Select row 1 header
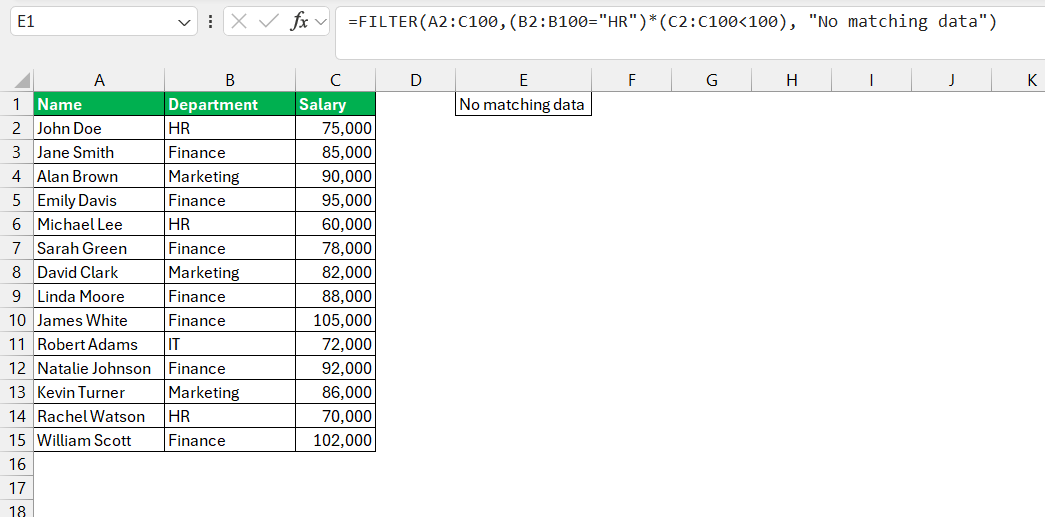Viewport: 1045px width, 517px height. click(17, 105)
